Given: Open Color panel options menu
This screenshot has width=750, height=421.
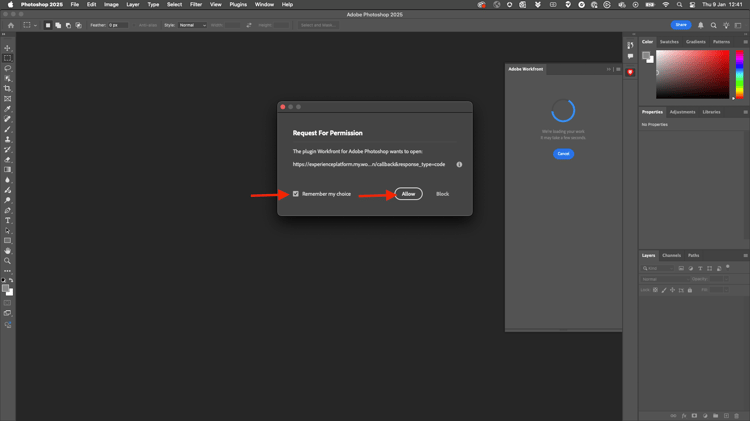Looking at the screenshot, I should 745,42.
